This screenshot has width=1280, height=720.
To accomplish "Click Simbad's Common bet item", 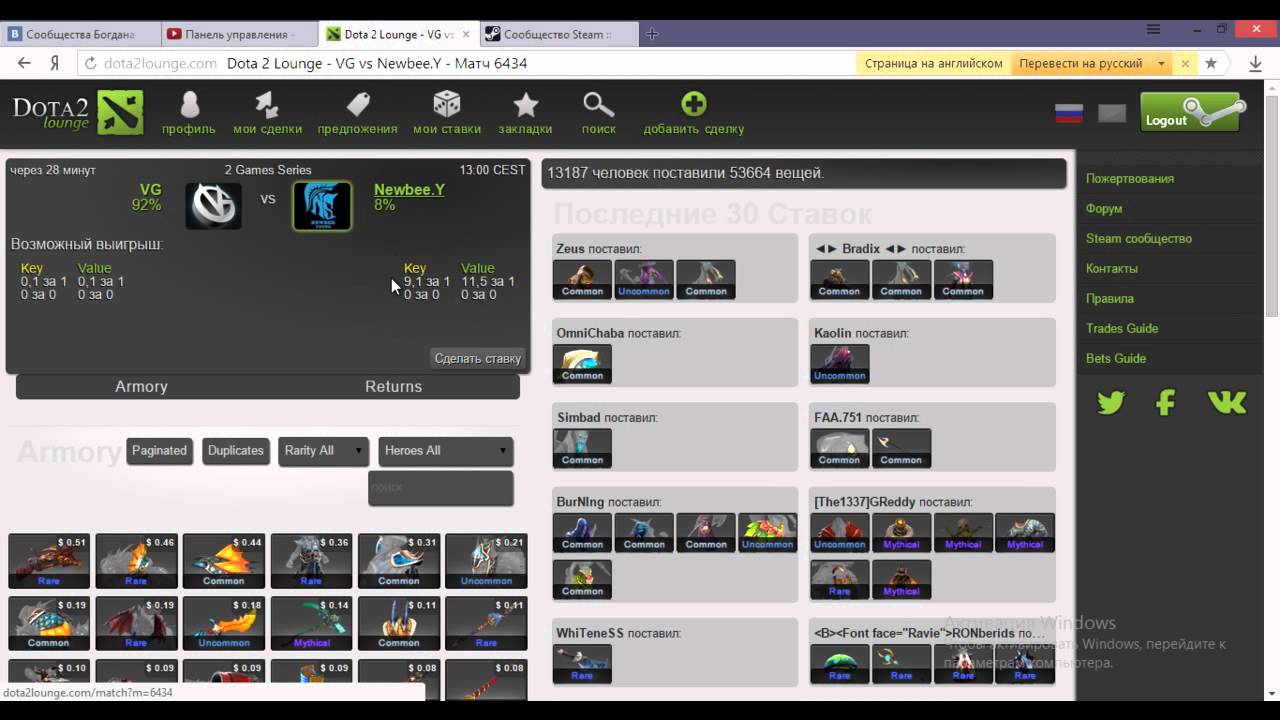I will coord(582,448).
